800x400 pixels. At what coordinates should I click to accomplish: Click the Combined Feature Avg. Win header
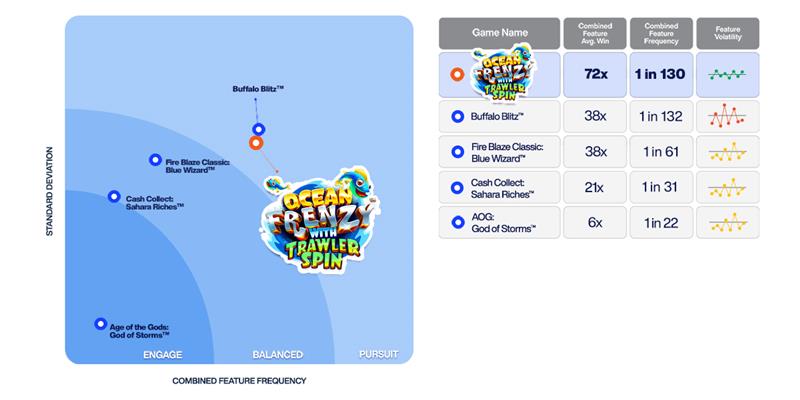coord(595,32)
